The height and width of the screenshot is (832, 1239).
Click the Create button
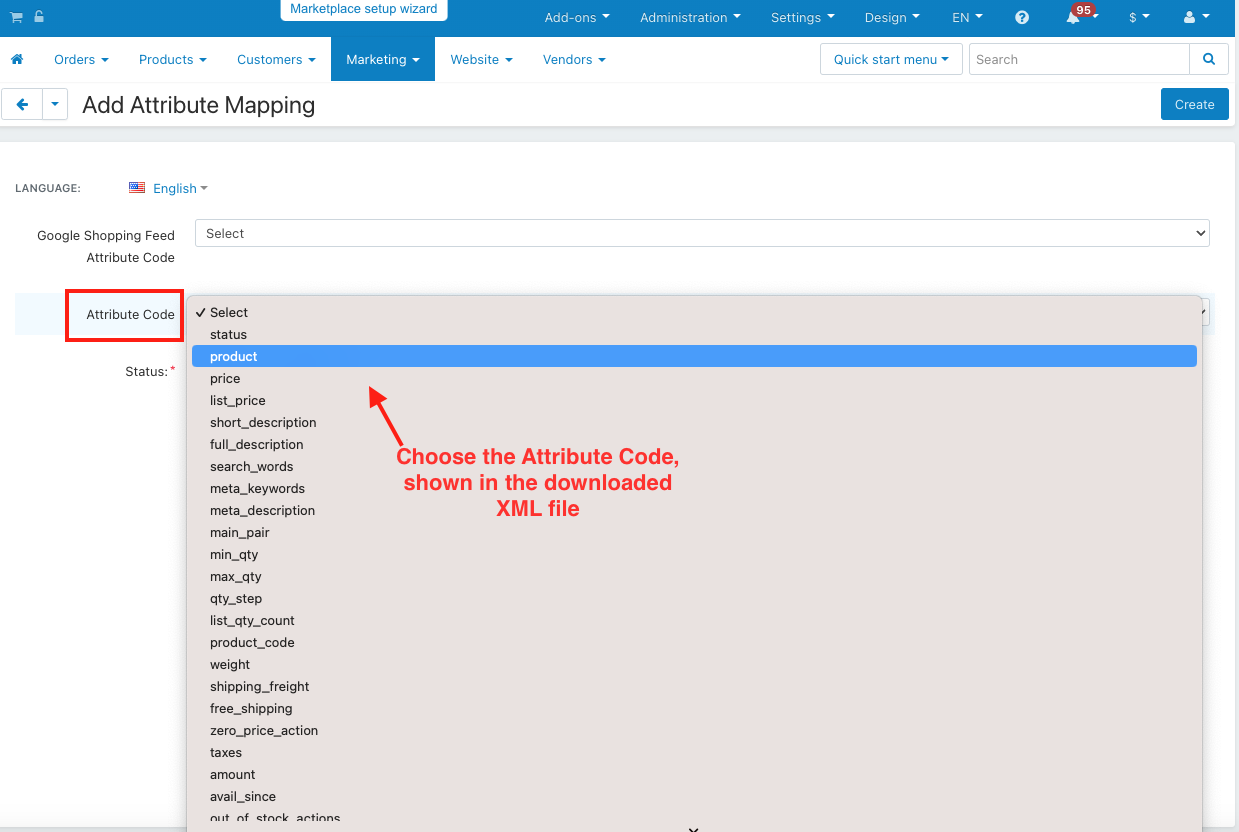[x=1194, y=104]
